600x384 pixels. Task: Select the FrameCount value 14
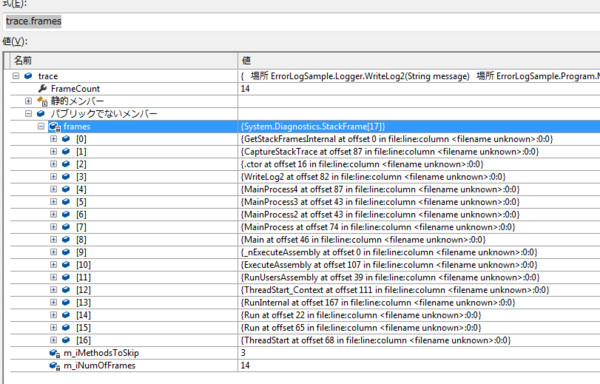245,89
